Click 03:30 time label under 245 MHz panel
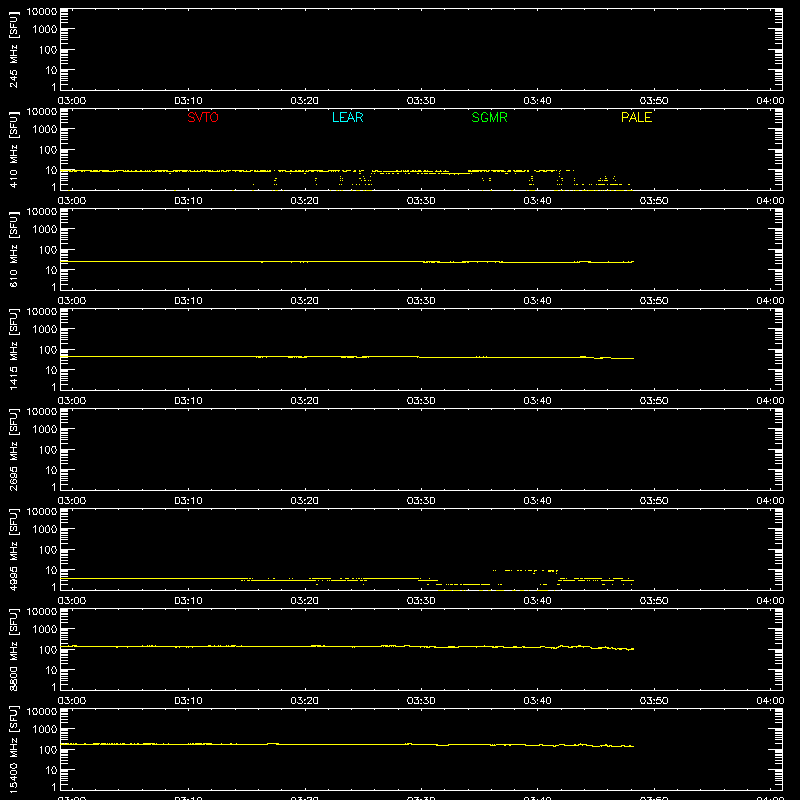800x800 pixels. 421,101
